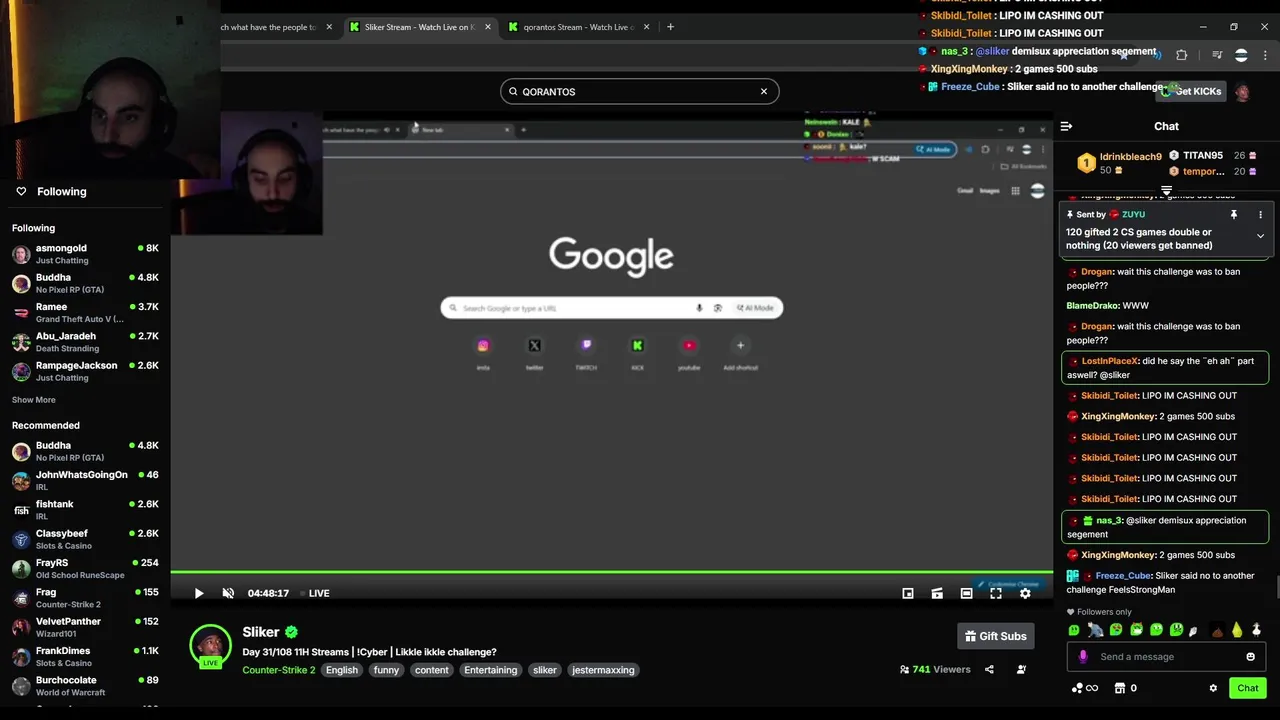This screenshot has width=1280, height=720.
Task: Close the qorantos Stream tab
Action: (x=647, y=27)
